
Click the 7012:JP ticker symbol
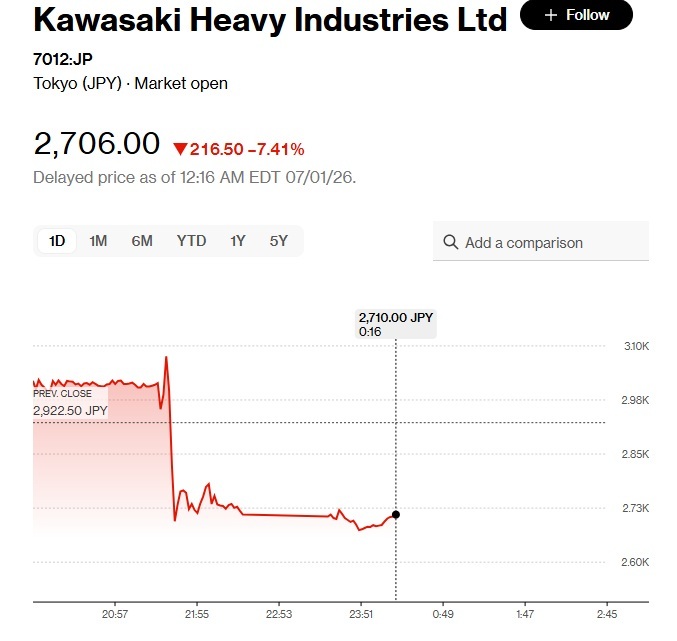click(63, 59)
